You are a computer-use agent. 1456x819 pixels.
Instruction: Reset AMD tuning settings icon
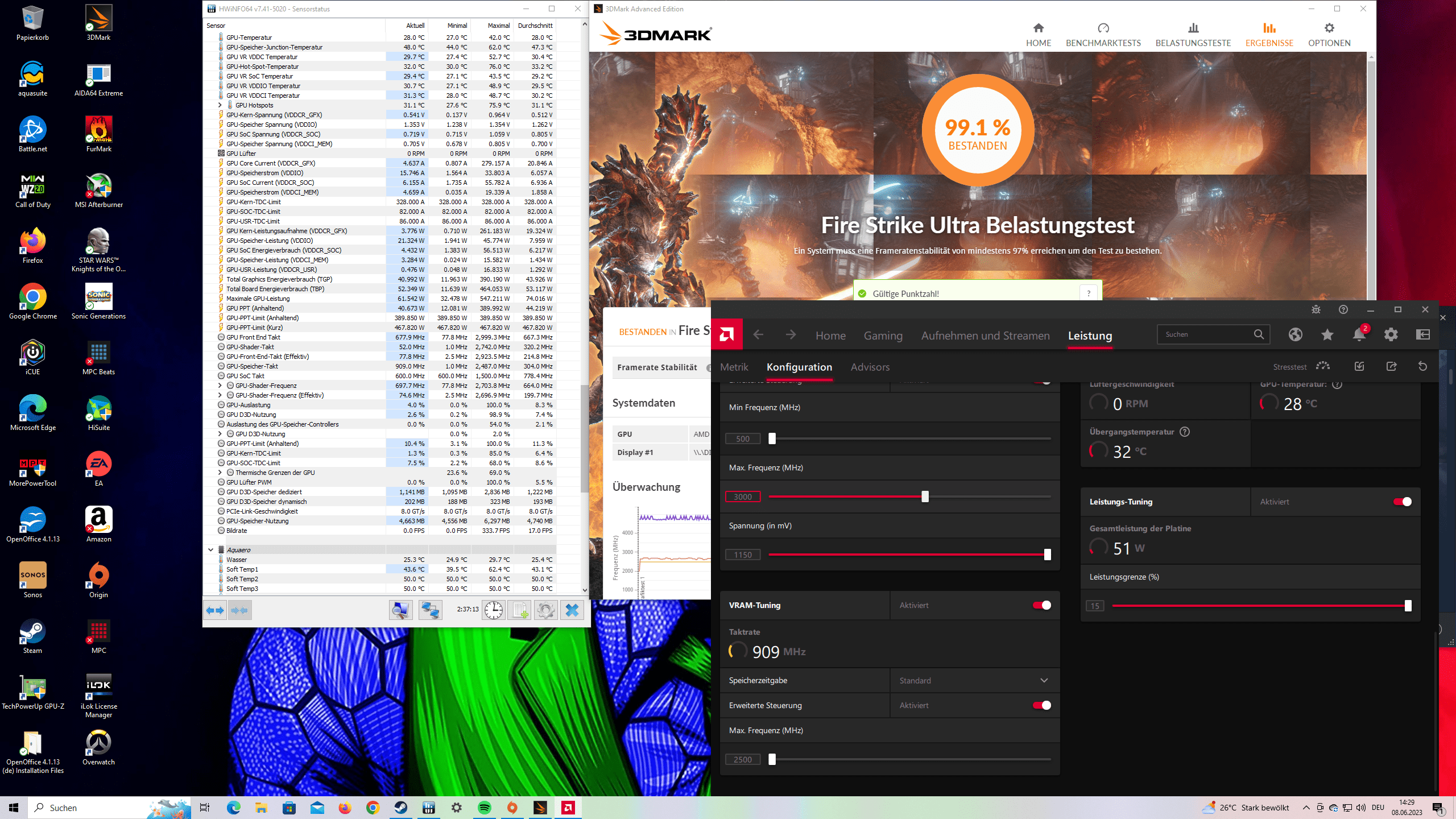coord(1423,366)
